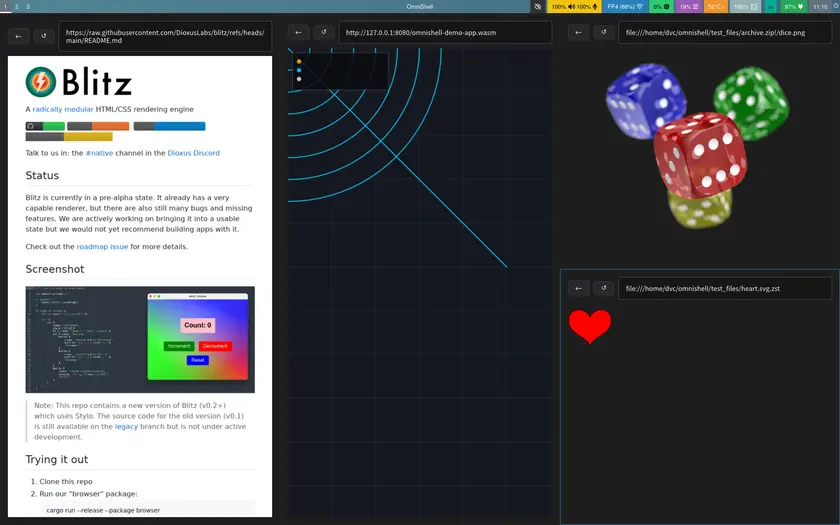840x525 pixels.
Task: Switch to workspace 2
Action: (x=17, y=6)
